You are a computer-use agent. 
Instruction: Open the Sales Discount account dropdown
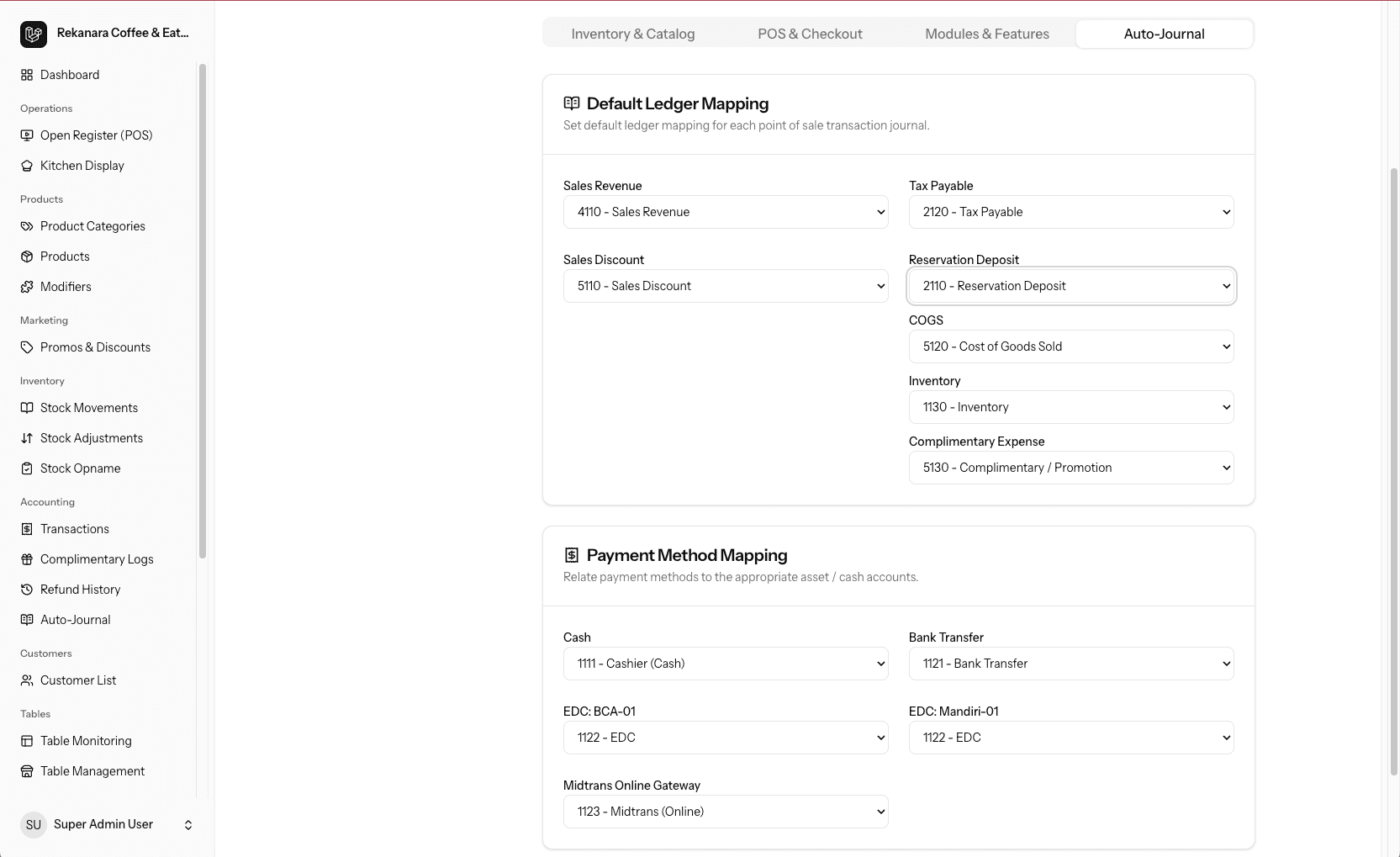coord(726,286)
